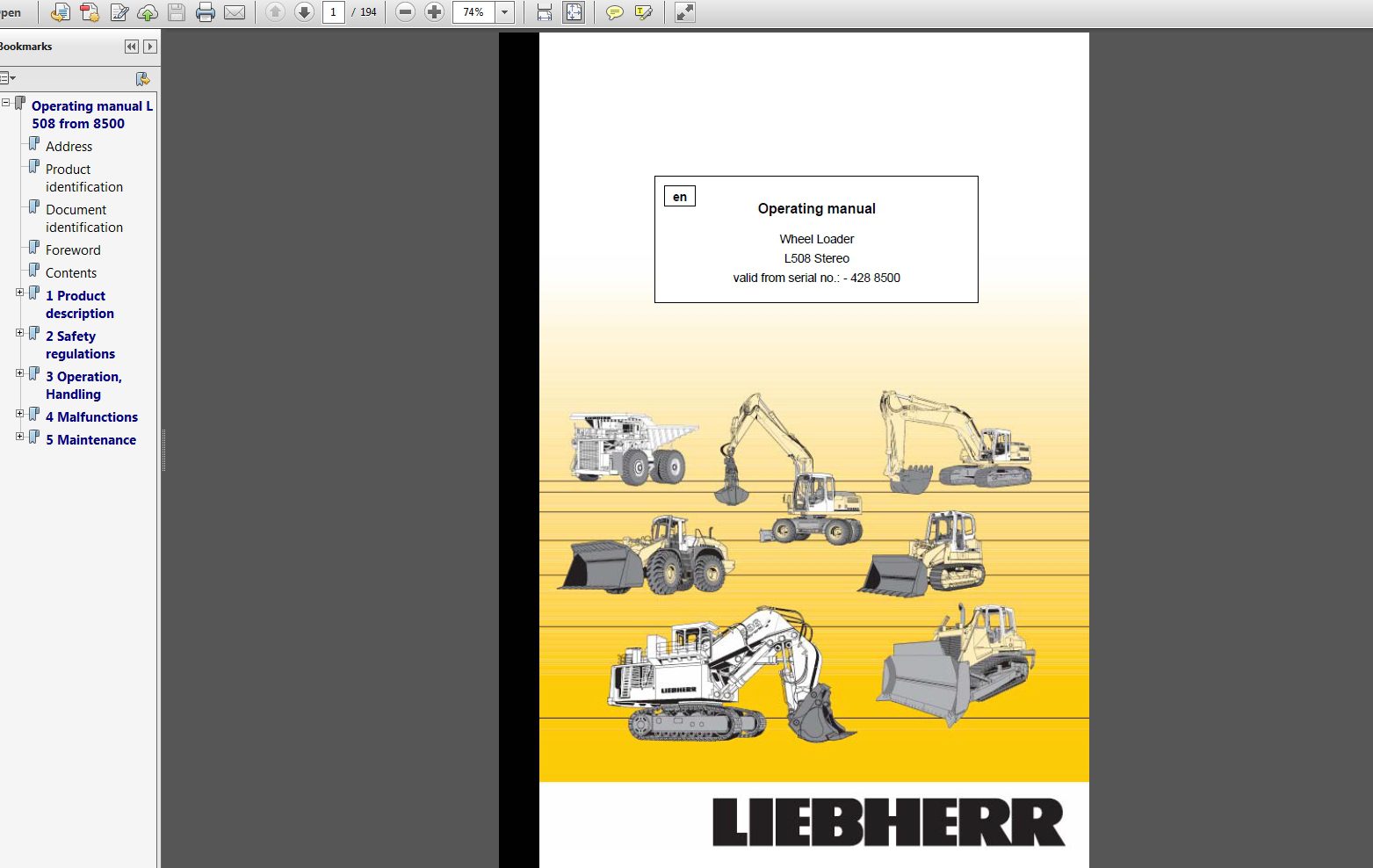Open the Contents bookmark
The height and width of the screenshot is (868, 1373).
[71, 273]
